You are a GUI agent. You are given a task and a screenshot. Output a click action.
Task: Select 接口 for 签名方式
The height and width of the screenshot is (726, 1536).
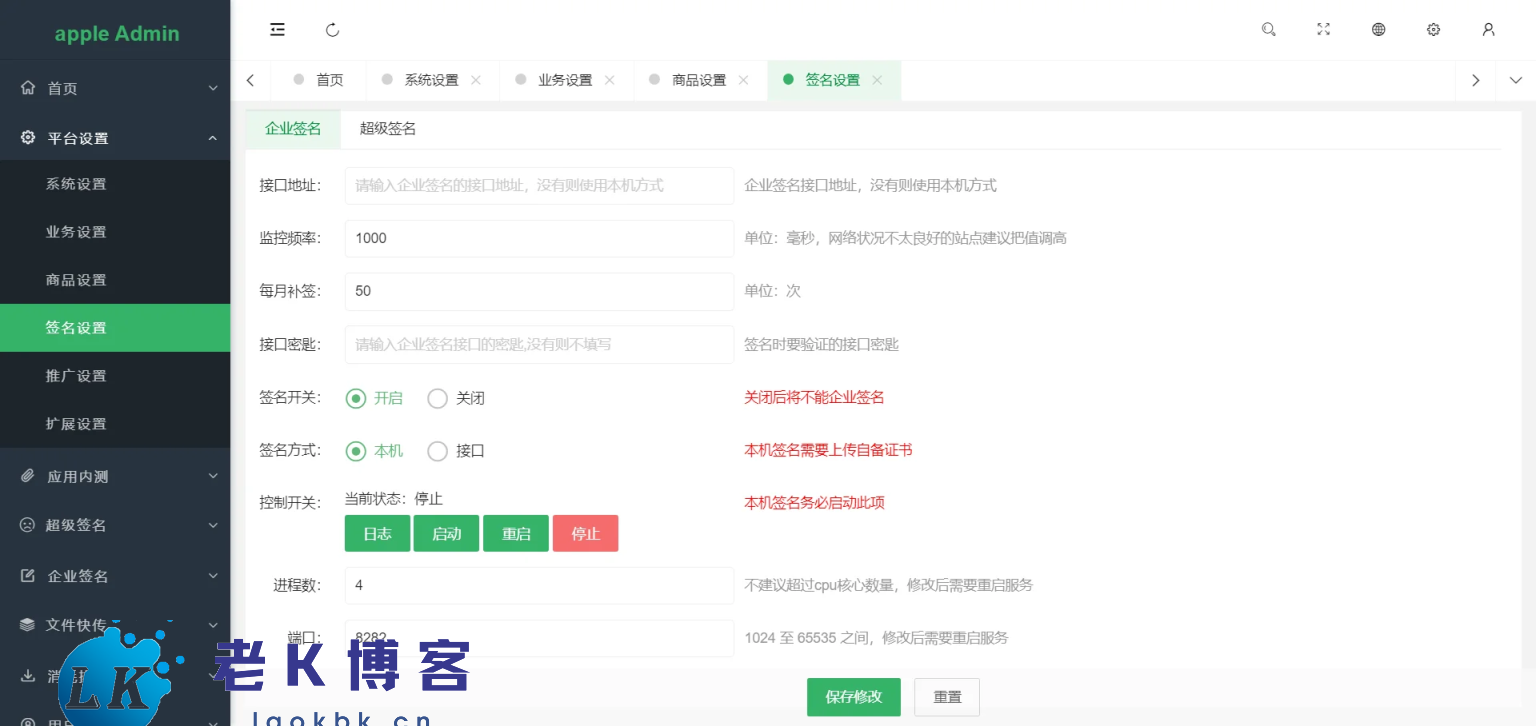pos(438,451)
